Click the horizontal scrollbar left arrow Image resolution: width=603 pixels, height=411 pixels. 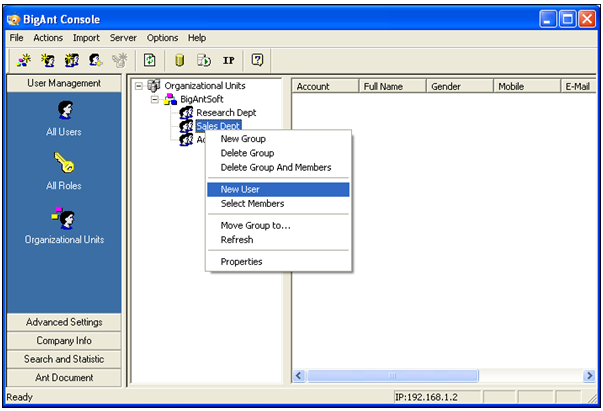pyautogui.click(x=299, y=376)
